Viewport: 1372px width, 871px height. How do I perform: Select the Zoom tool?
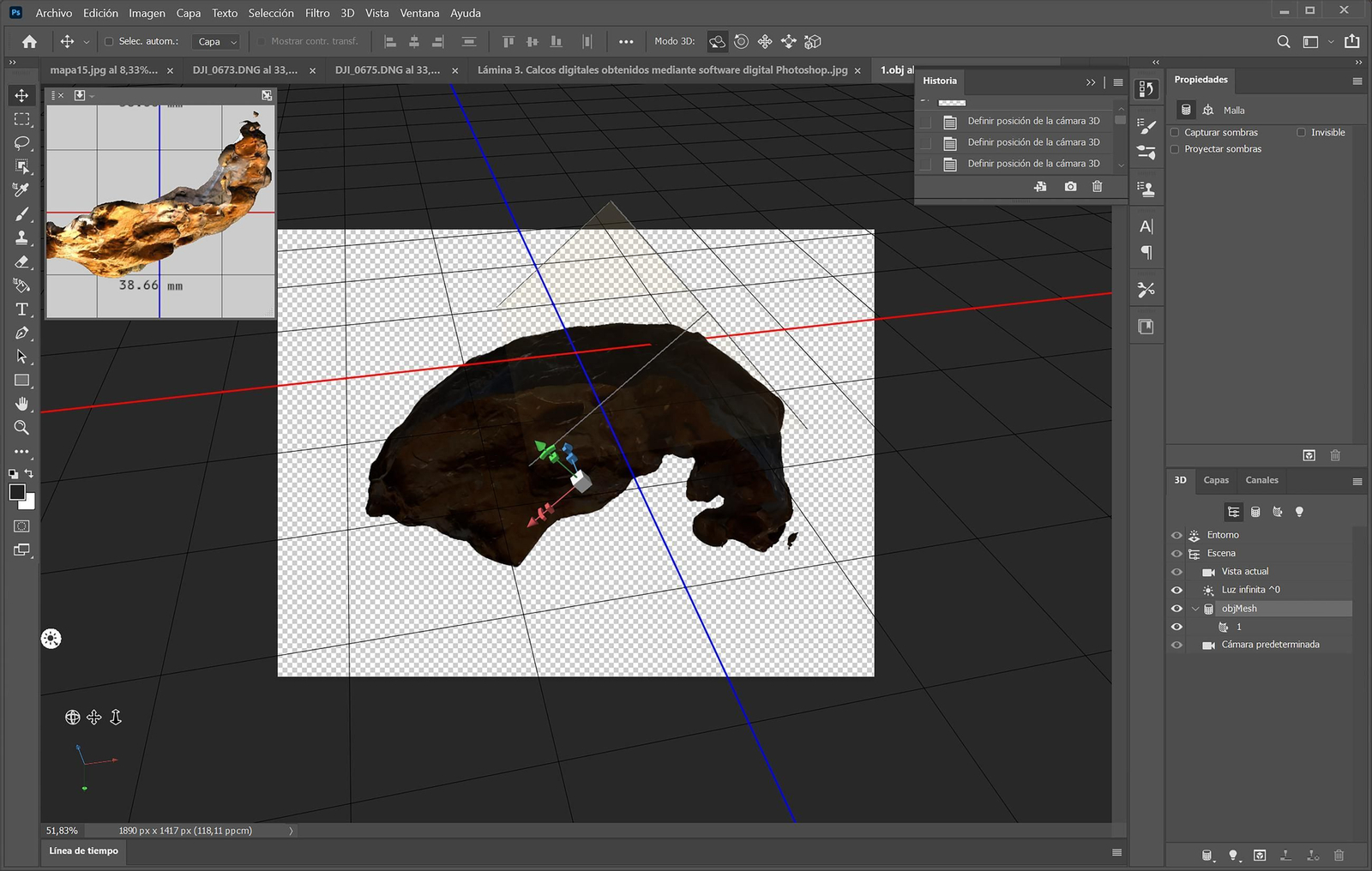click(x=22, y=427)
